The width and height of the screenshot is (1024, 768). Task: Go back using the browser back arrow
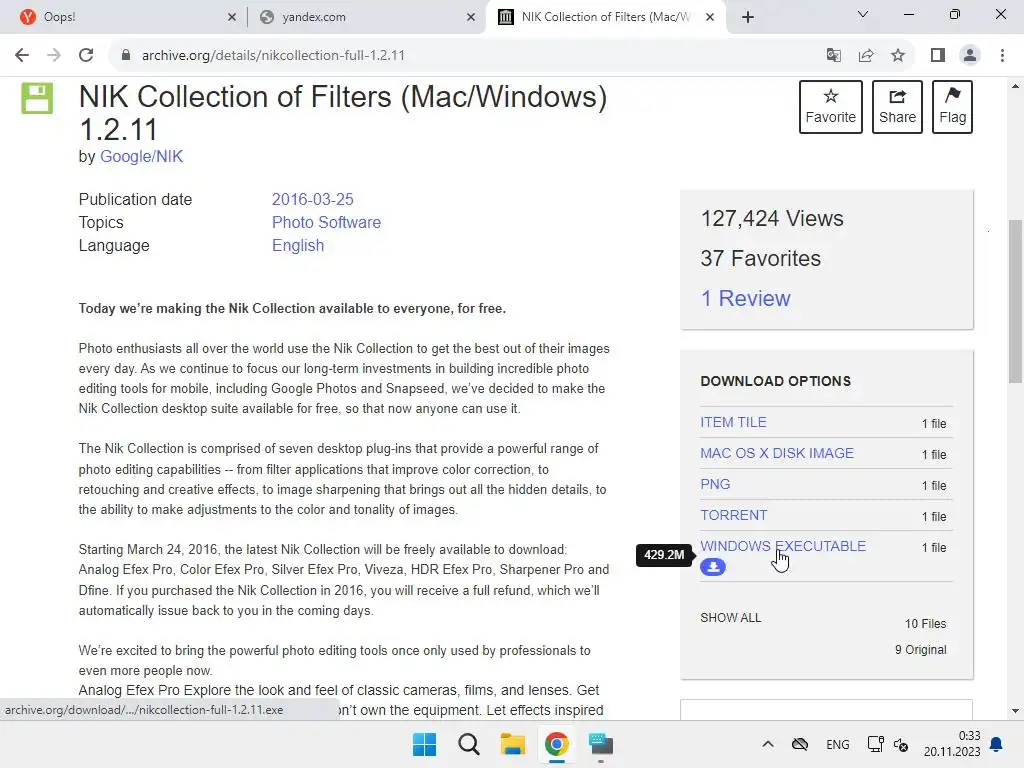point(22,56)
